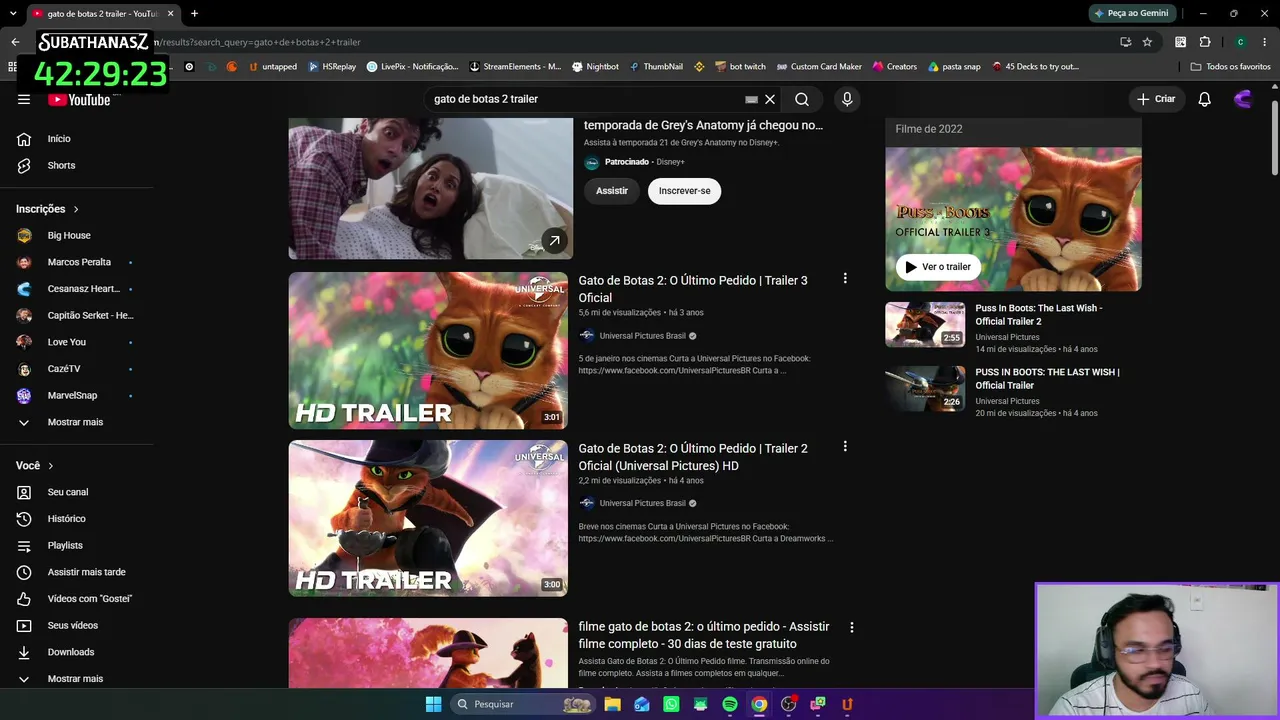Play the Trailer 3 Oficial video thumbnail
1280x720 pixels.
pos(428,351)
